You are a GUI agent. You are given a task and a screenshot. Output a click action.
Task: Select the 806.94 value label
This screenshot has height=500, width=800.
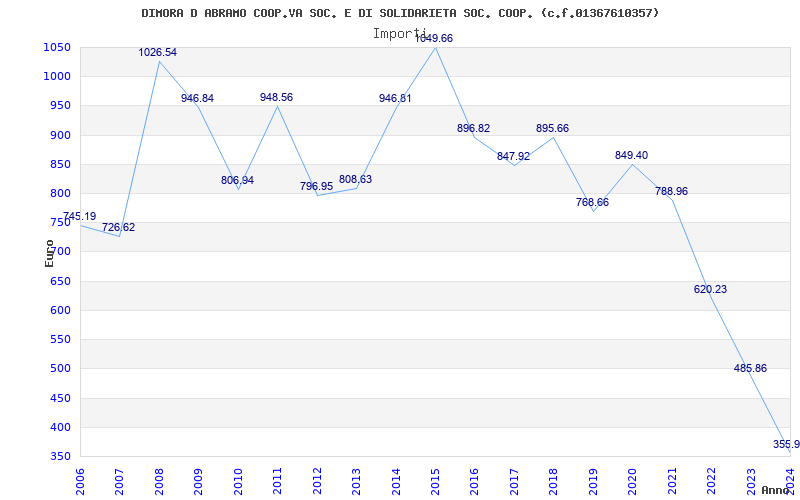237,180
